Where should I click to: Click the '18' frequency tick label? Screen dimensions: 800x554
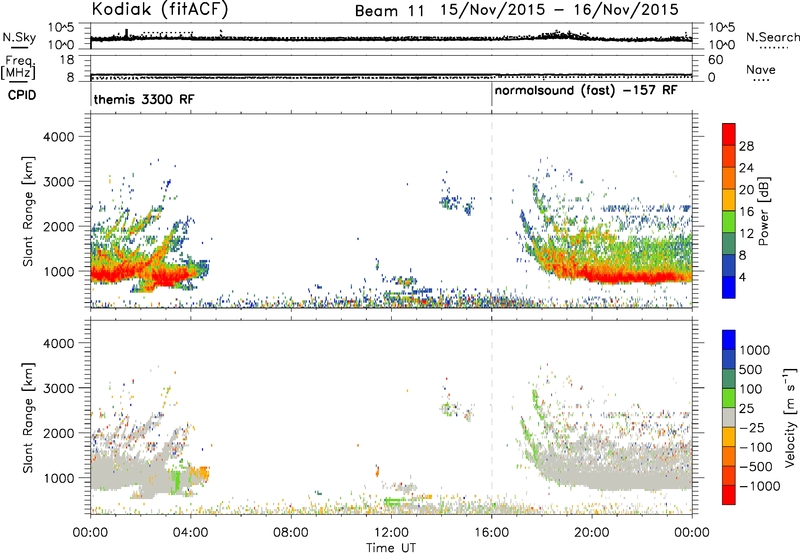pyautogui.click(x=67, y=60)
